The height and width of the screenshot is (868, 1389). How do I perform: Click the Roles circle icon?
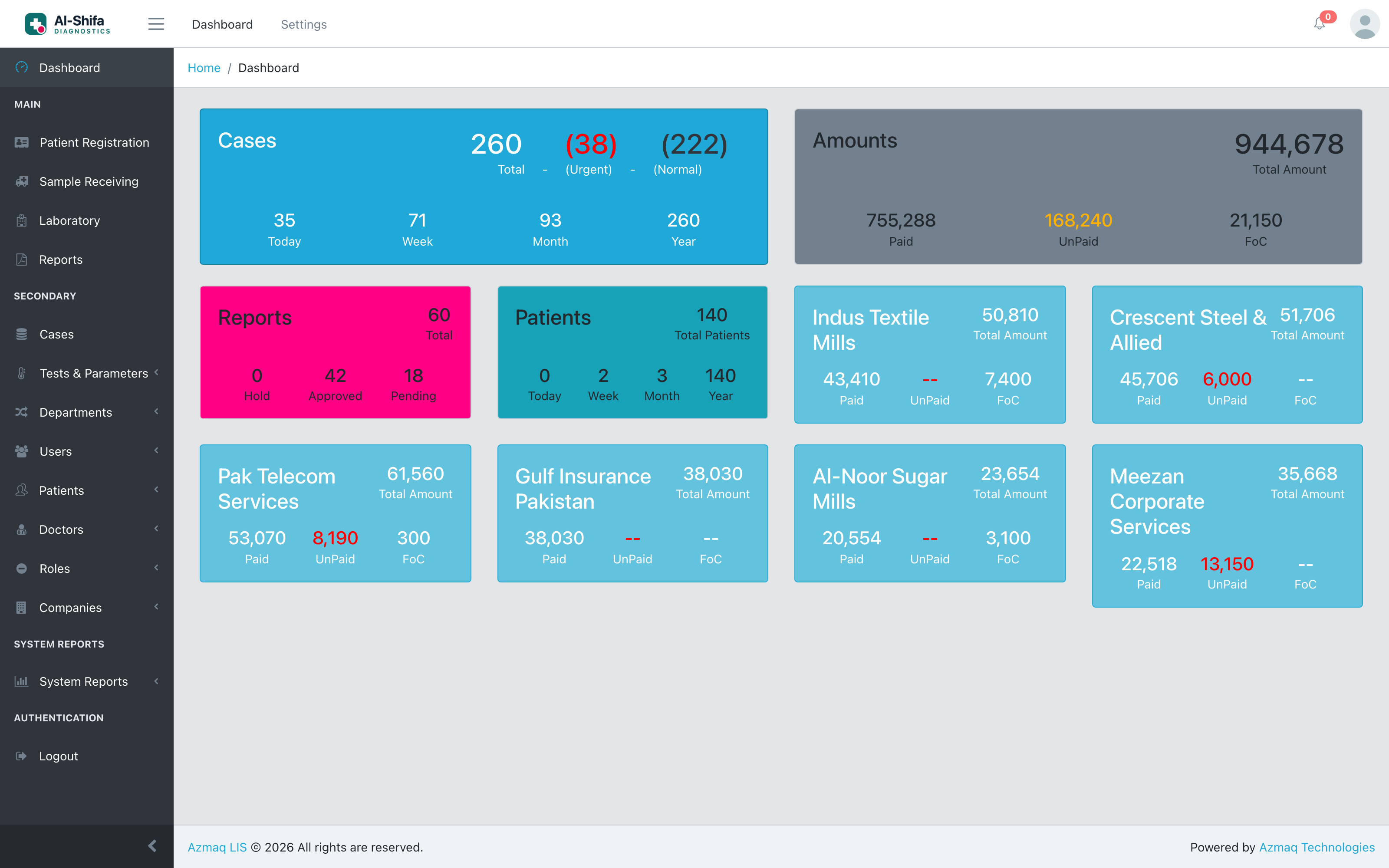click(21, 569)
